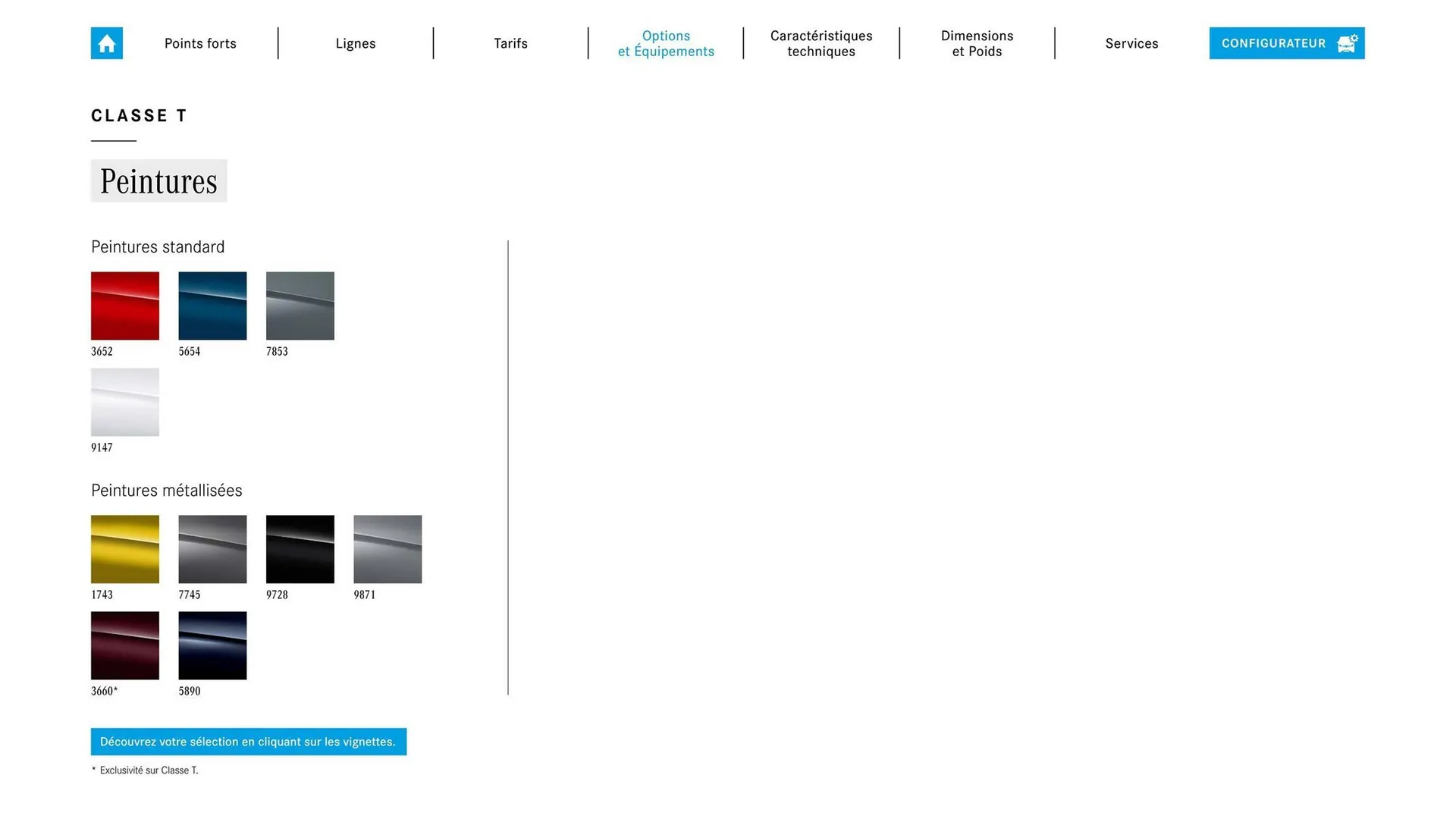Pick grey paint swatch 7853
This screenshot has height=819, width=1456.
coord(300,306)
